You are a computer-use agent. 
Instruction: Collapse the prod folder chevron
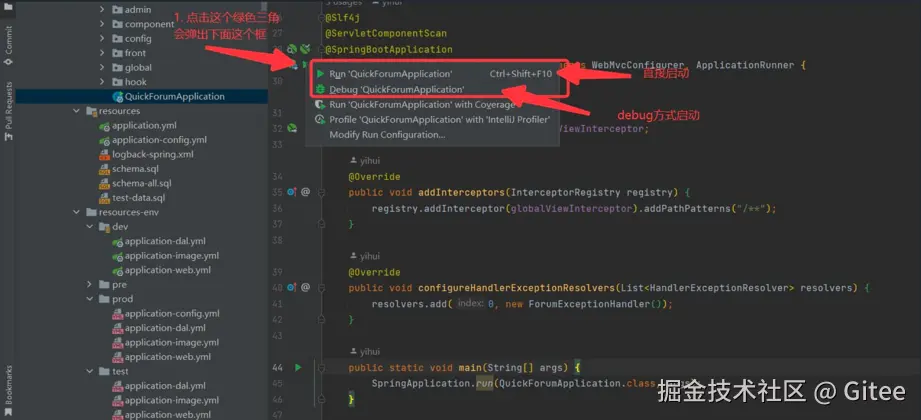(x=89, y=299)
